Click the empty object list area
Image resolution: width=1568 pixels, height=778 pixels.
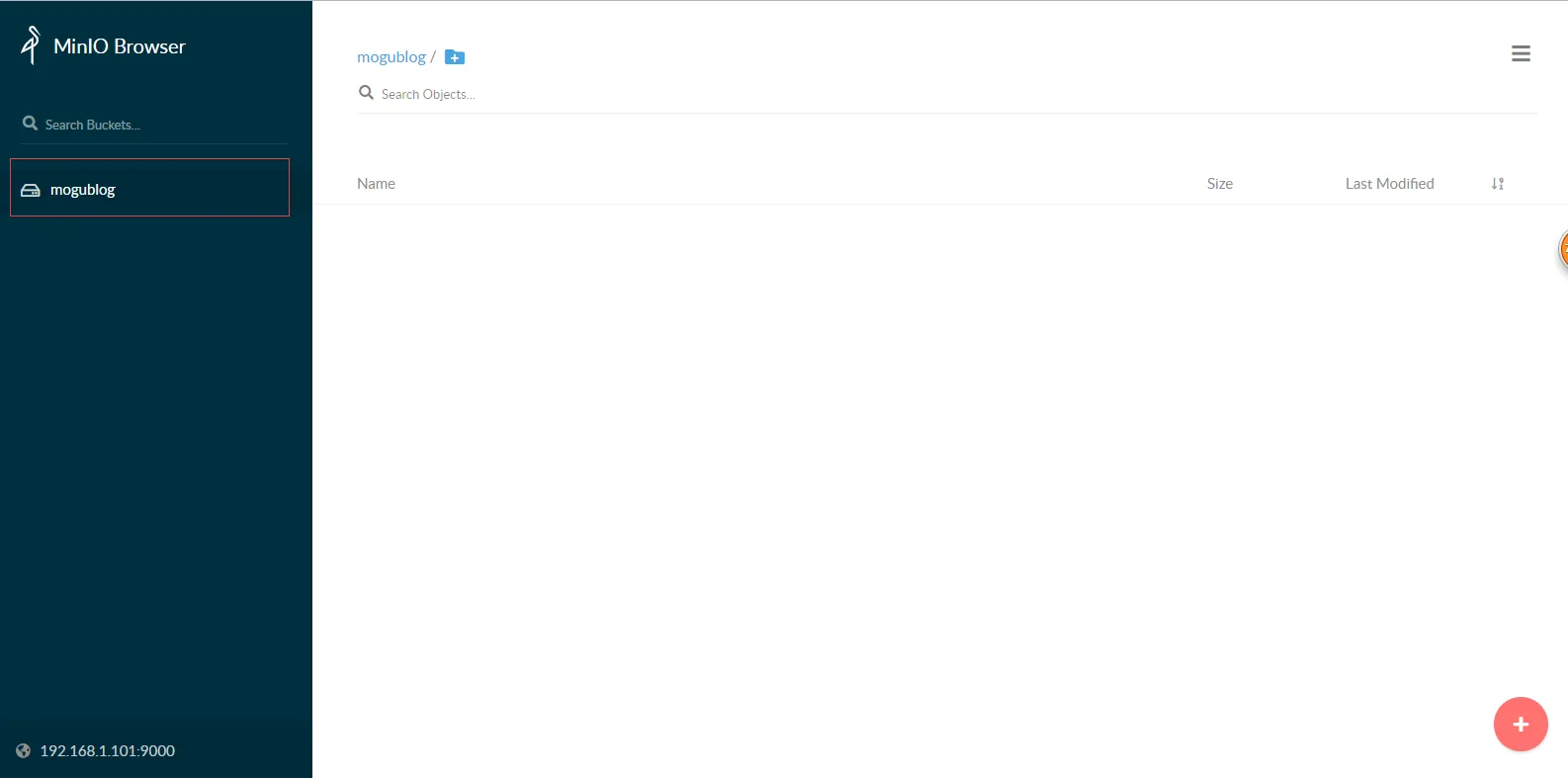tap(890, 445)
